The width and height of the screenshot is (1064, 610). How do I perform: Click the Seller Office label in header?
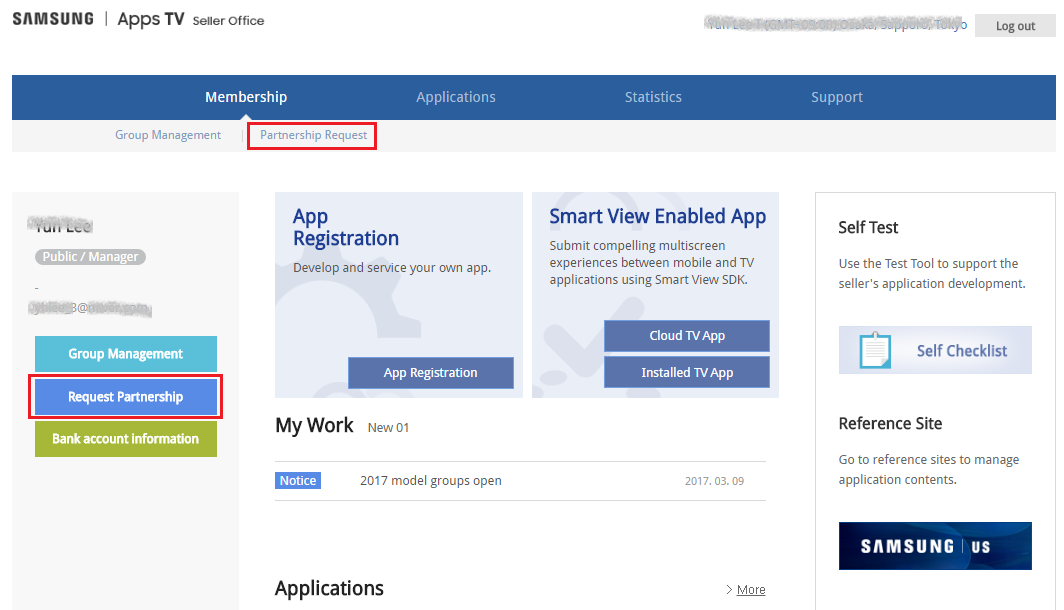click(x=228, y=21)
